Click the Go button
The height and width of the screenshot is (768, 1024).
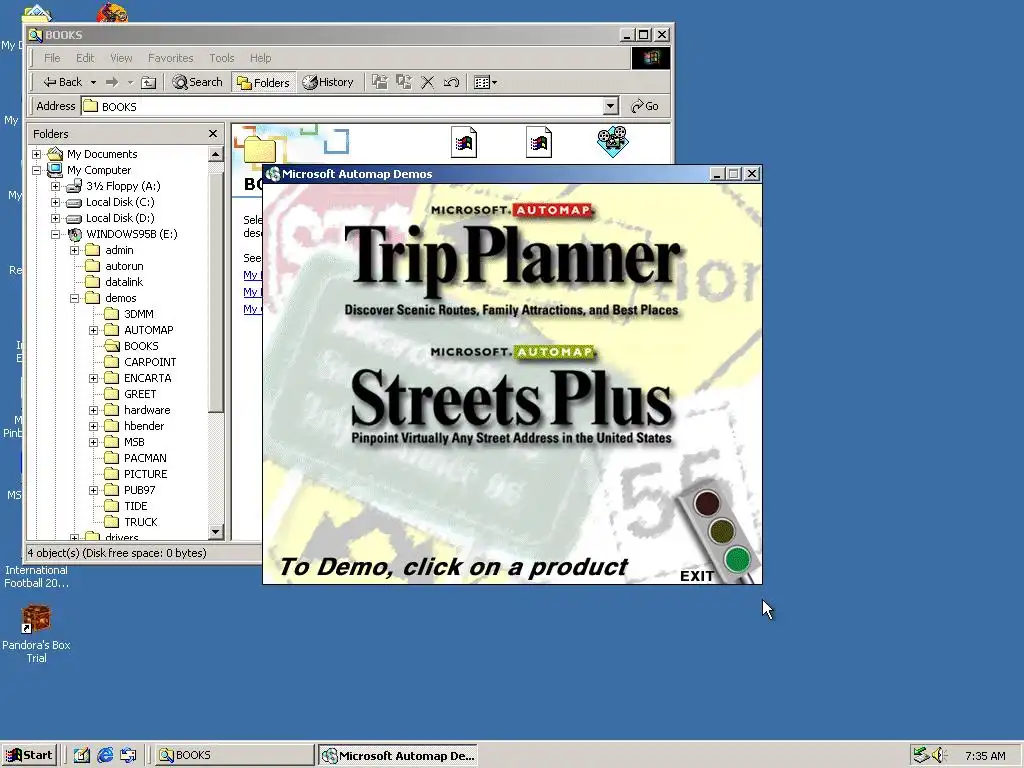click(645, 106)
